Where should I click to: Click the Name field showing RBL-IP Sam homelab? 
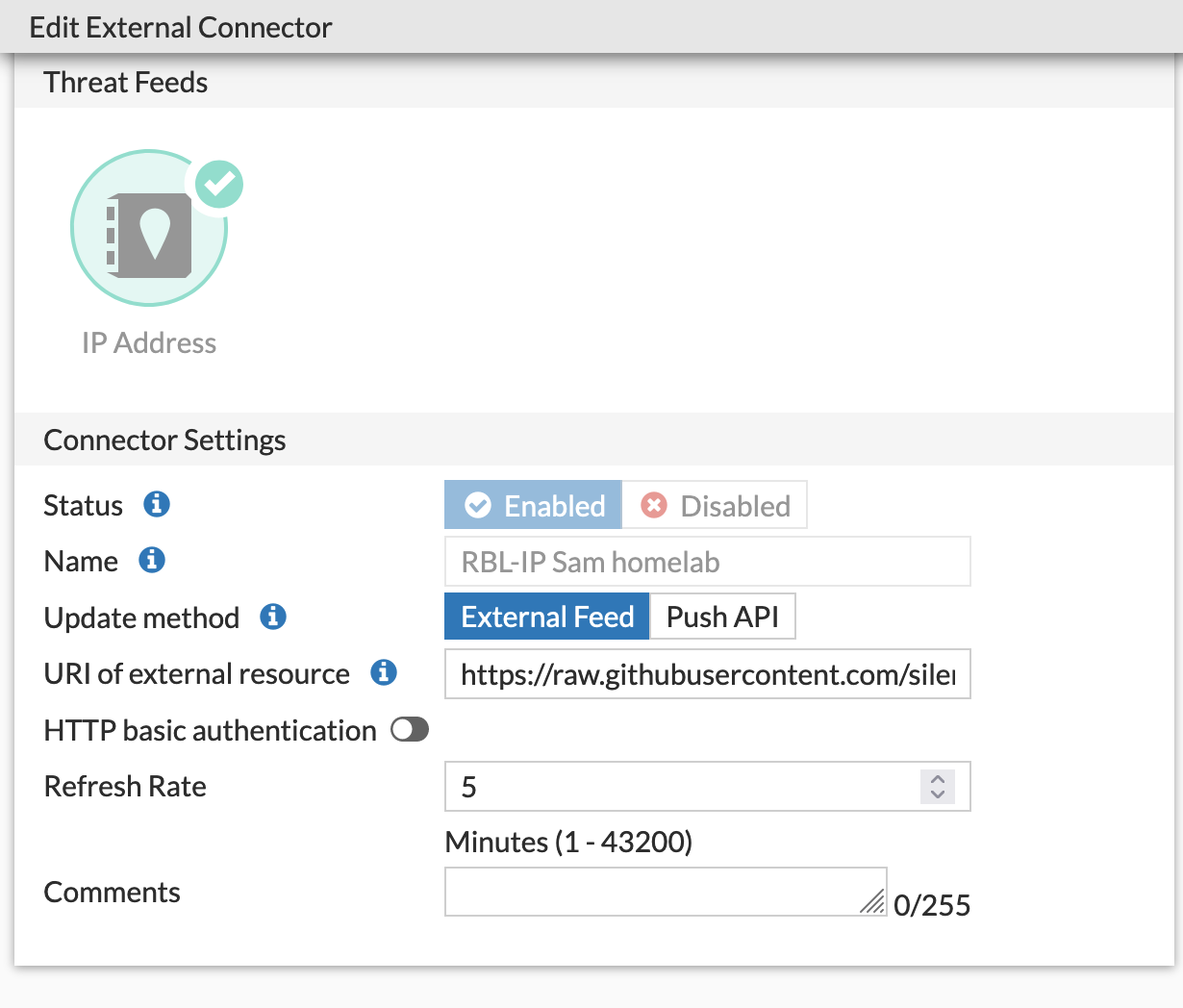[x=707, y=561]
